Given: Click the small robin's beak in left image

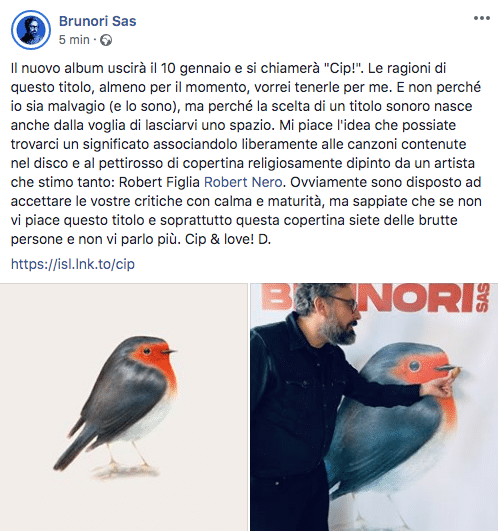Looking at the screenshot, I should (x=169, y=352).
